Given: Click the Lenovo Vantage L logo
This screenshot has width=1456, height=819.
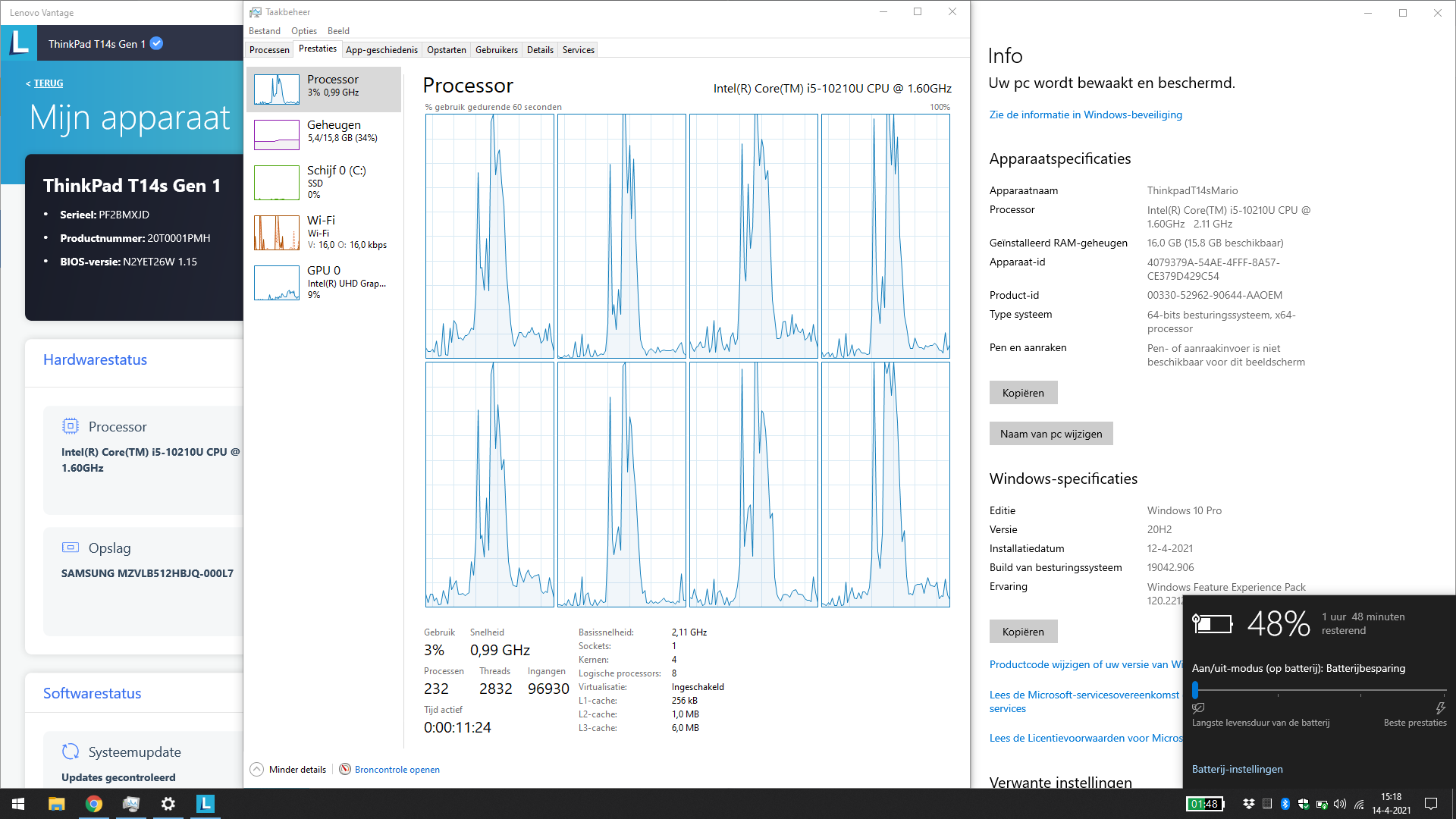Looking at the screenshot, I should 20,42.
